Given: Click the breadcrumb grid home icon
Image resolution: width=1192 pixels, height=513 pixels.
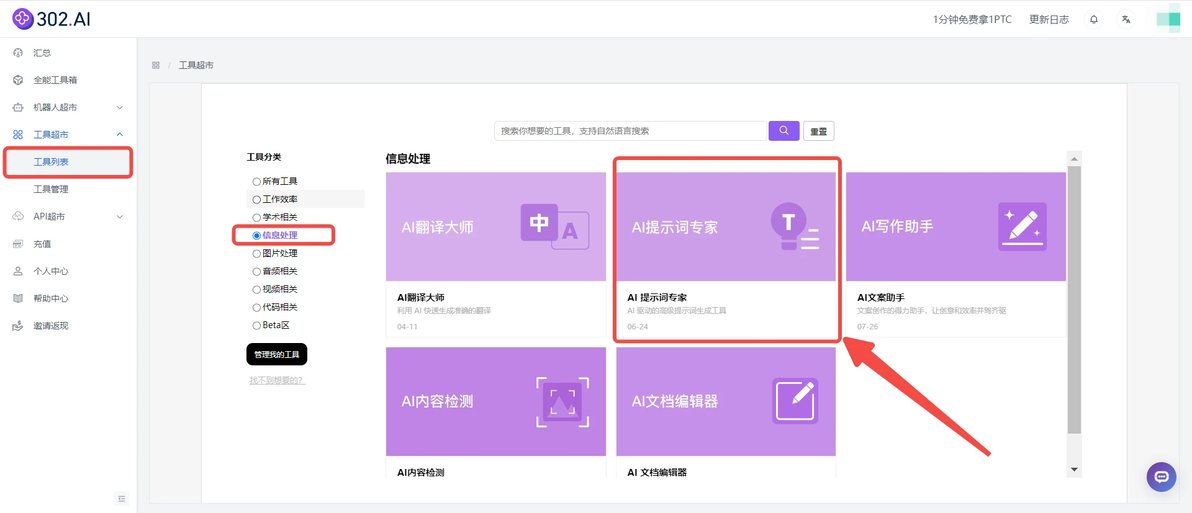Looking at the screenshot, I should pos(155,65).
